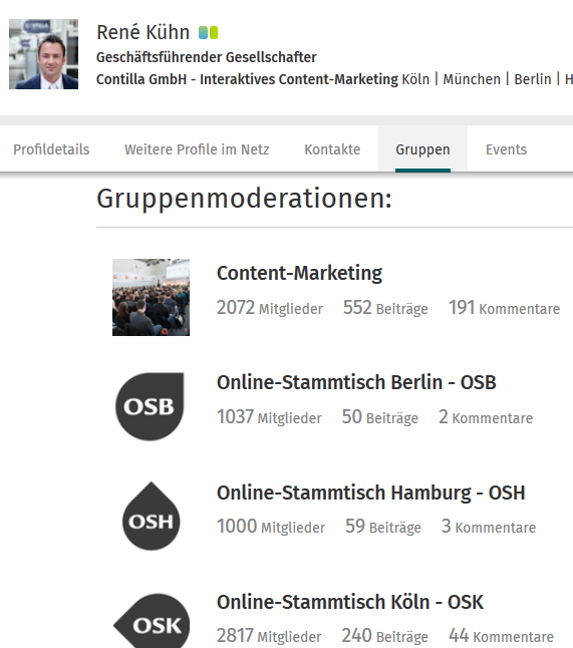The height and width of the screenshot is (648, 573).
Task: Click the Geschäftsführender Gesellschafter job title
Action: 206,57
